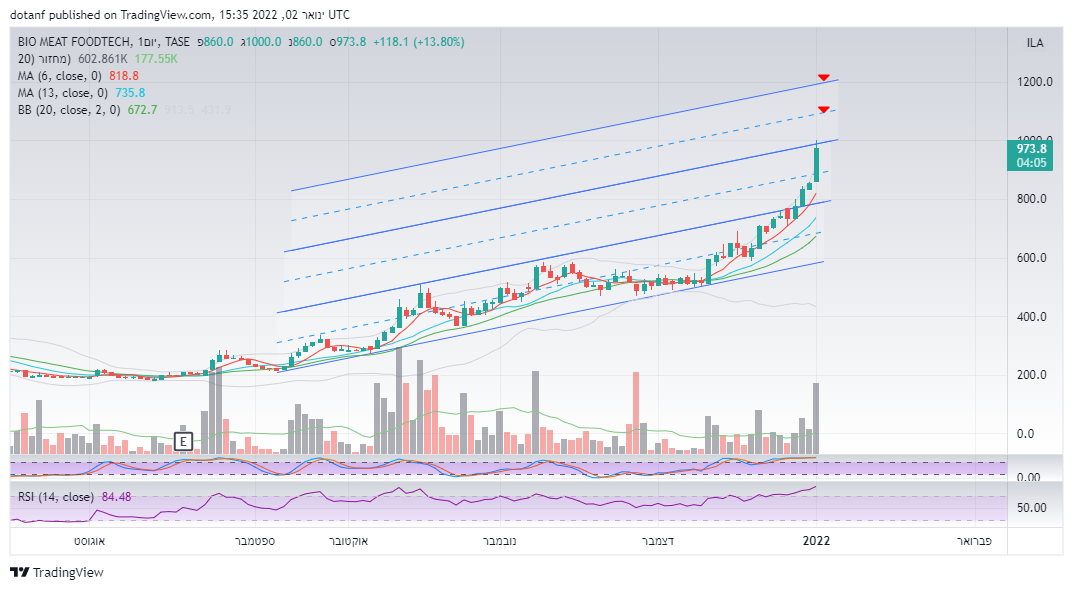The width and height of the screenshot is (1073, 590).
Task: Click the 800.0 price axis label
Action: click(x=1032, y=199)
